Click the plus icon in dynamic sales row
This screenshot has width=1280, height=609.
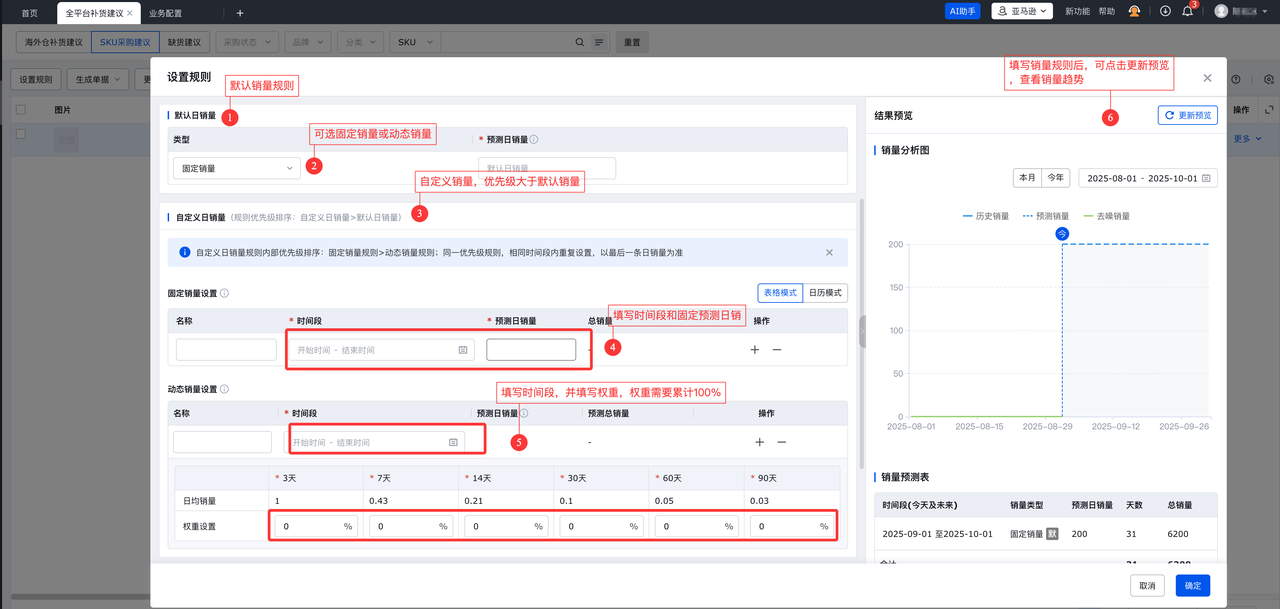click(759, 442)
